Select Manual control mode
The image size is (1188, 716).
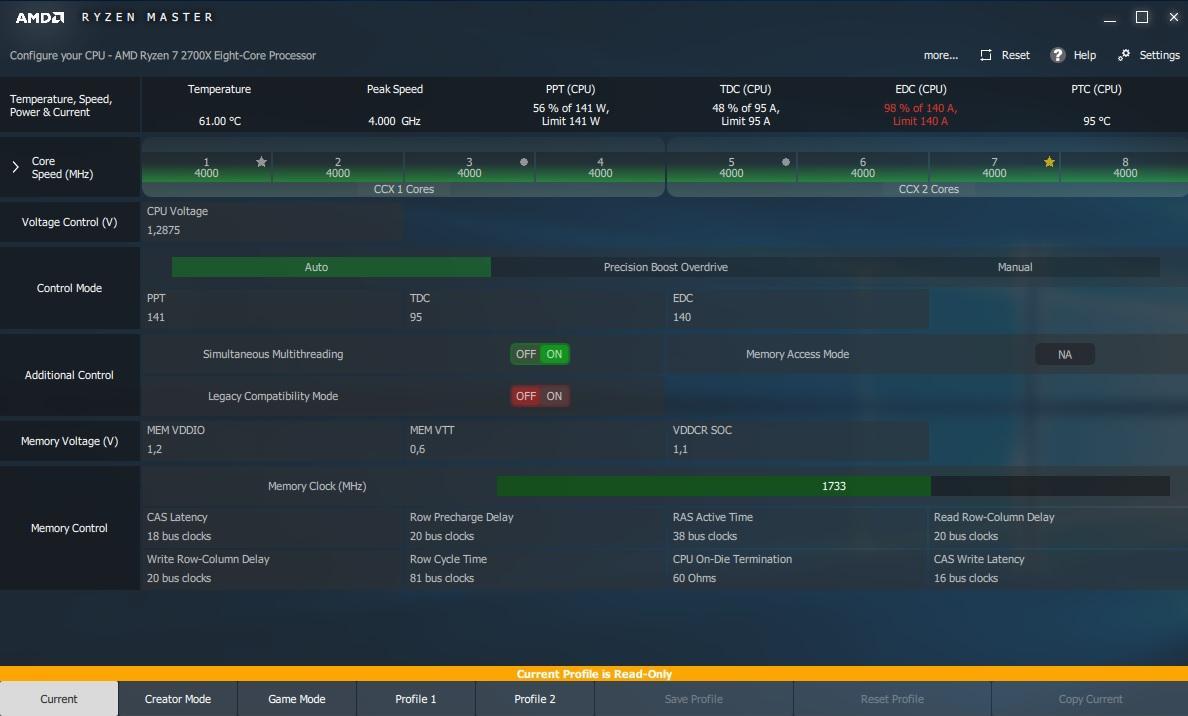(1014, 267)
